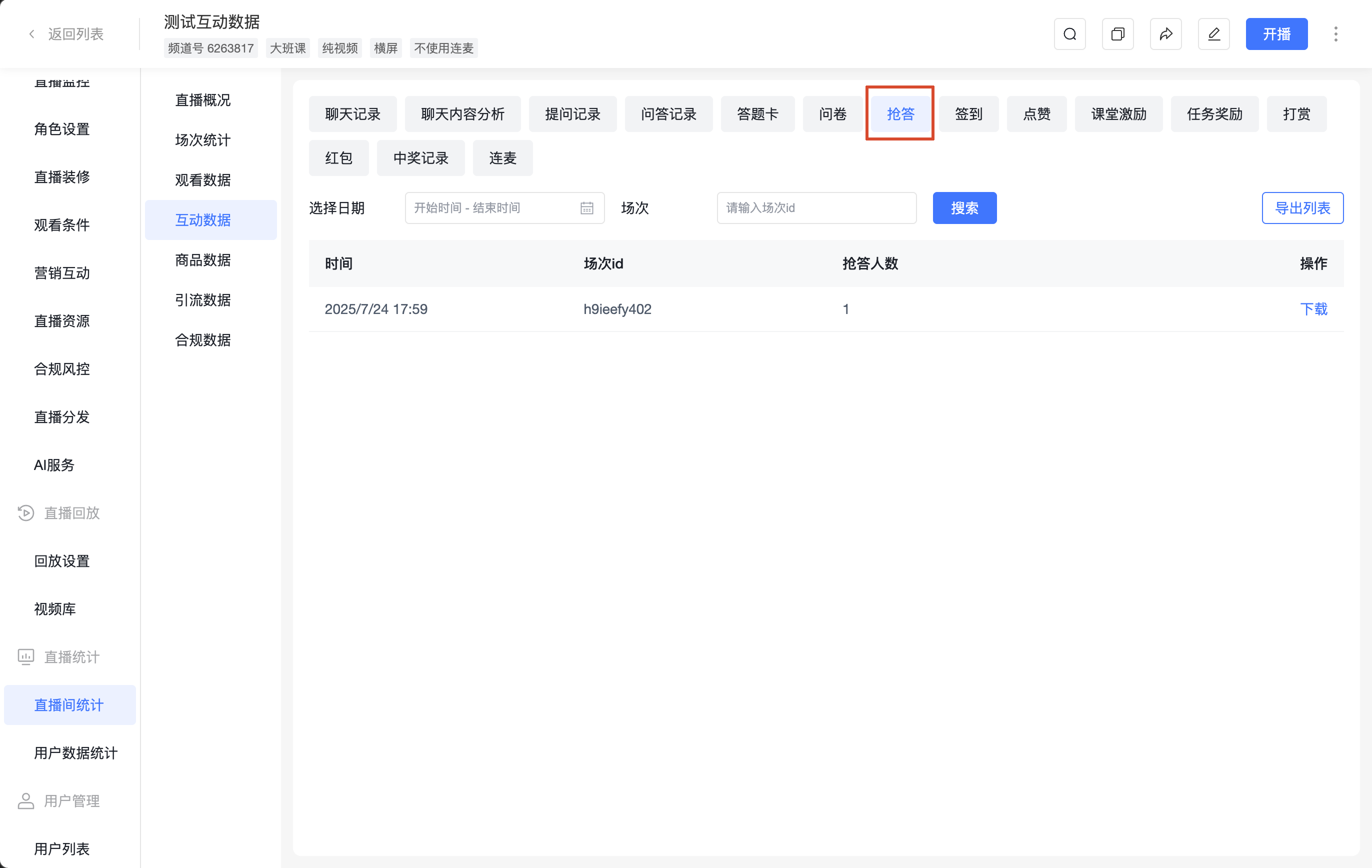Start broadcasting with the 开播 button

tap(1276, 34)
